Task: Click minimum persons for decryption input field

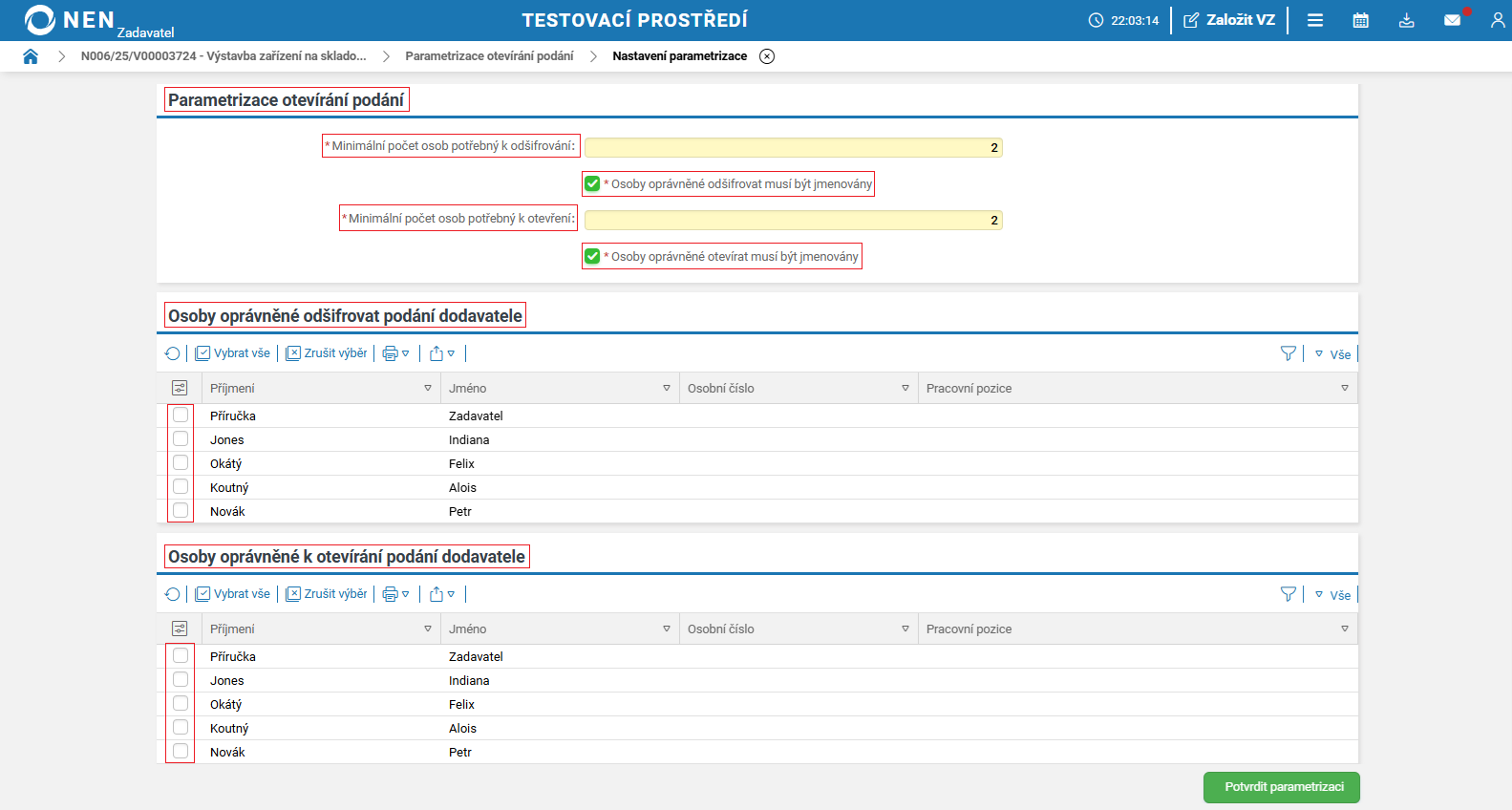Action: click(793, 147)
